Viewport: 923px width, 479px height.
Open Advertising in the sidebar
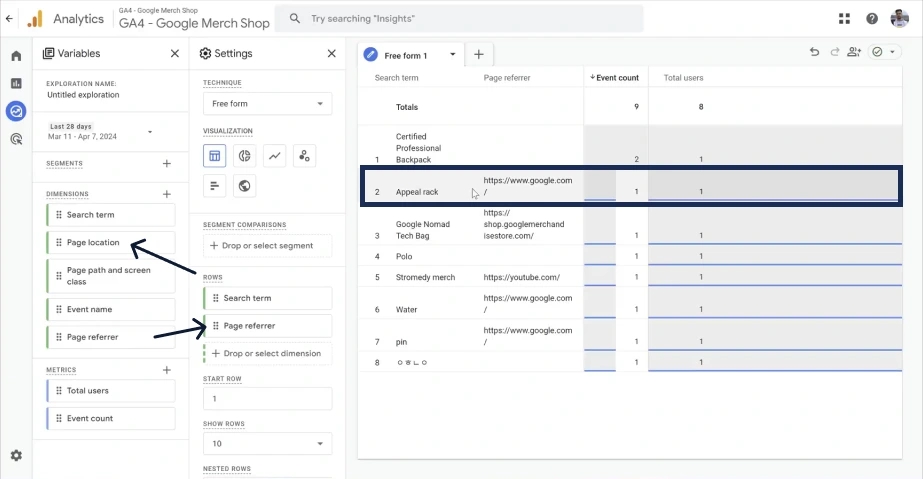coord(16,139)
